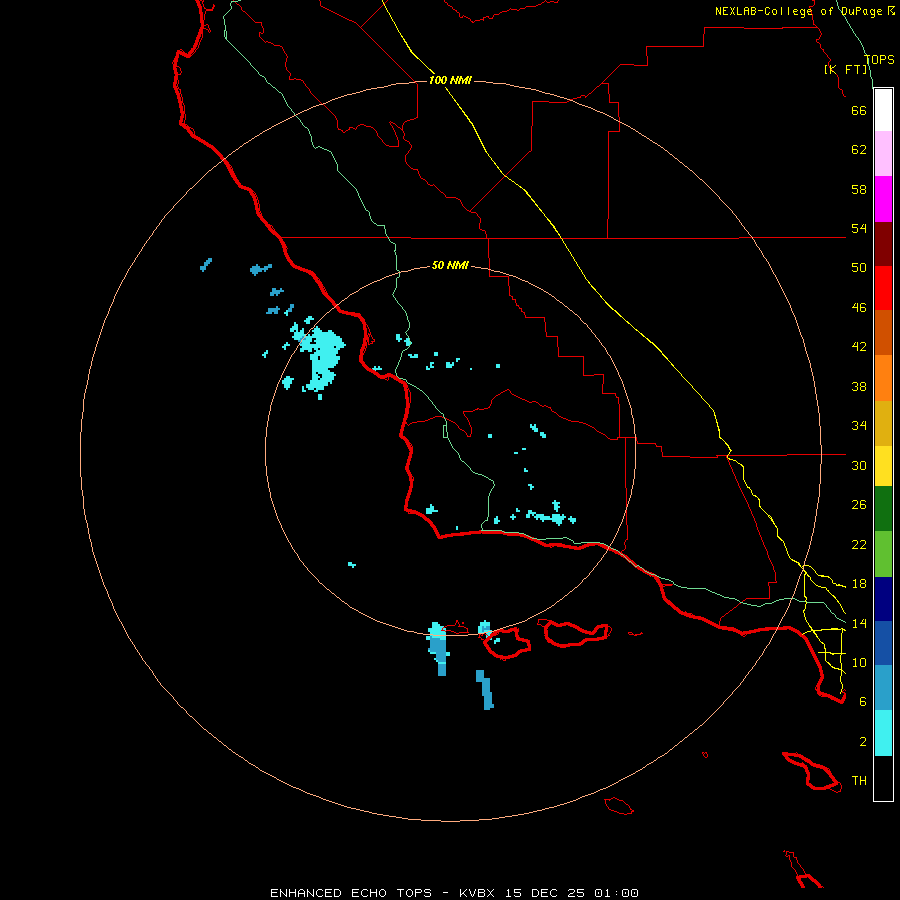Viewport: 900px width, 900px height.
Task: Click the medium blue 10 kft legend swatch
Action: (x=883, y=643)
